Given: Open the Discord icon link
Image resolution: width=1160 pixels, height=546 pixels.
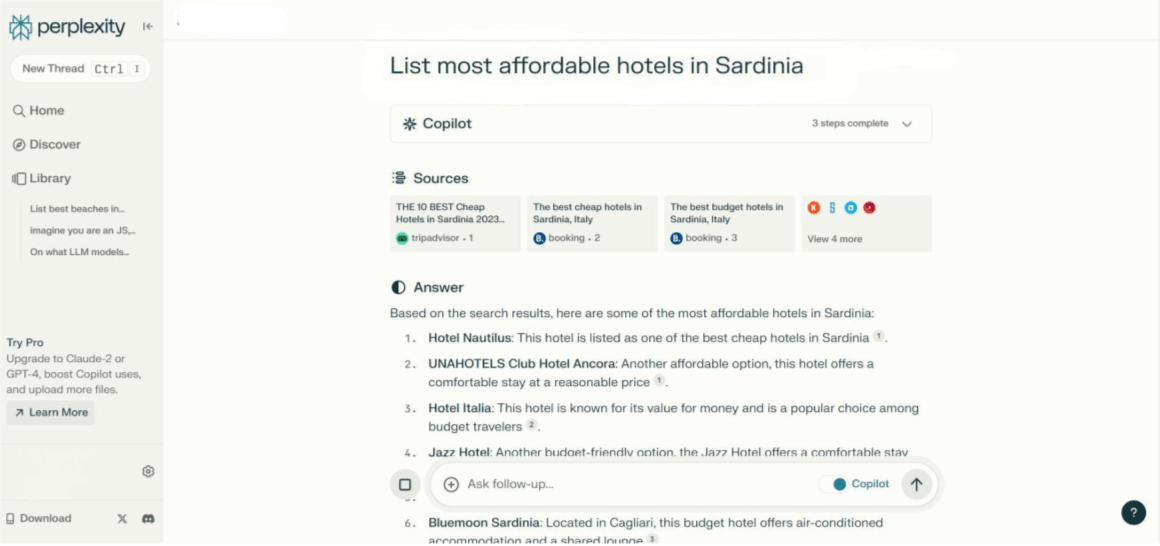Looking at the screenshot, I should click(148, 518).
